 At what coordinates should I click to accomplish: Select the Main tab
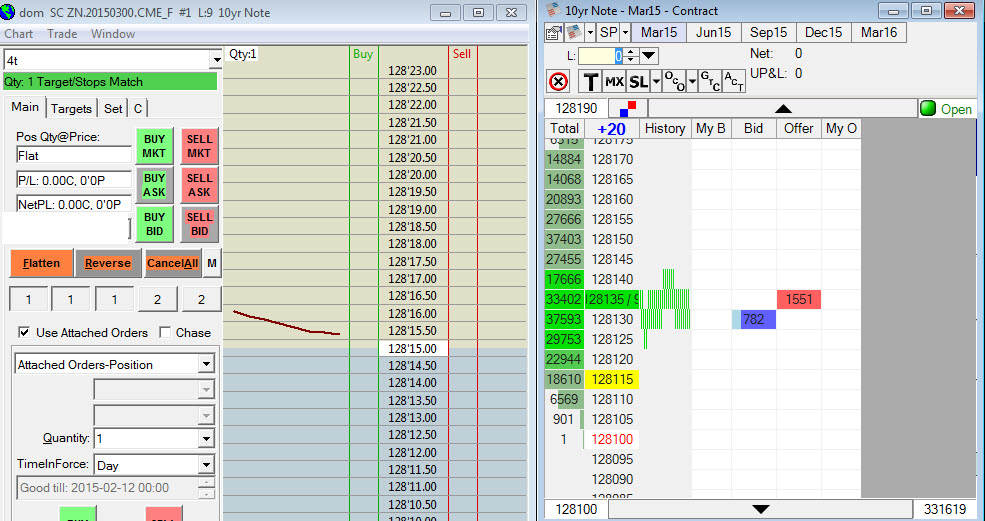pyautogui.click(x=25, y=107)
